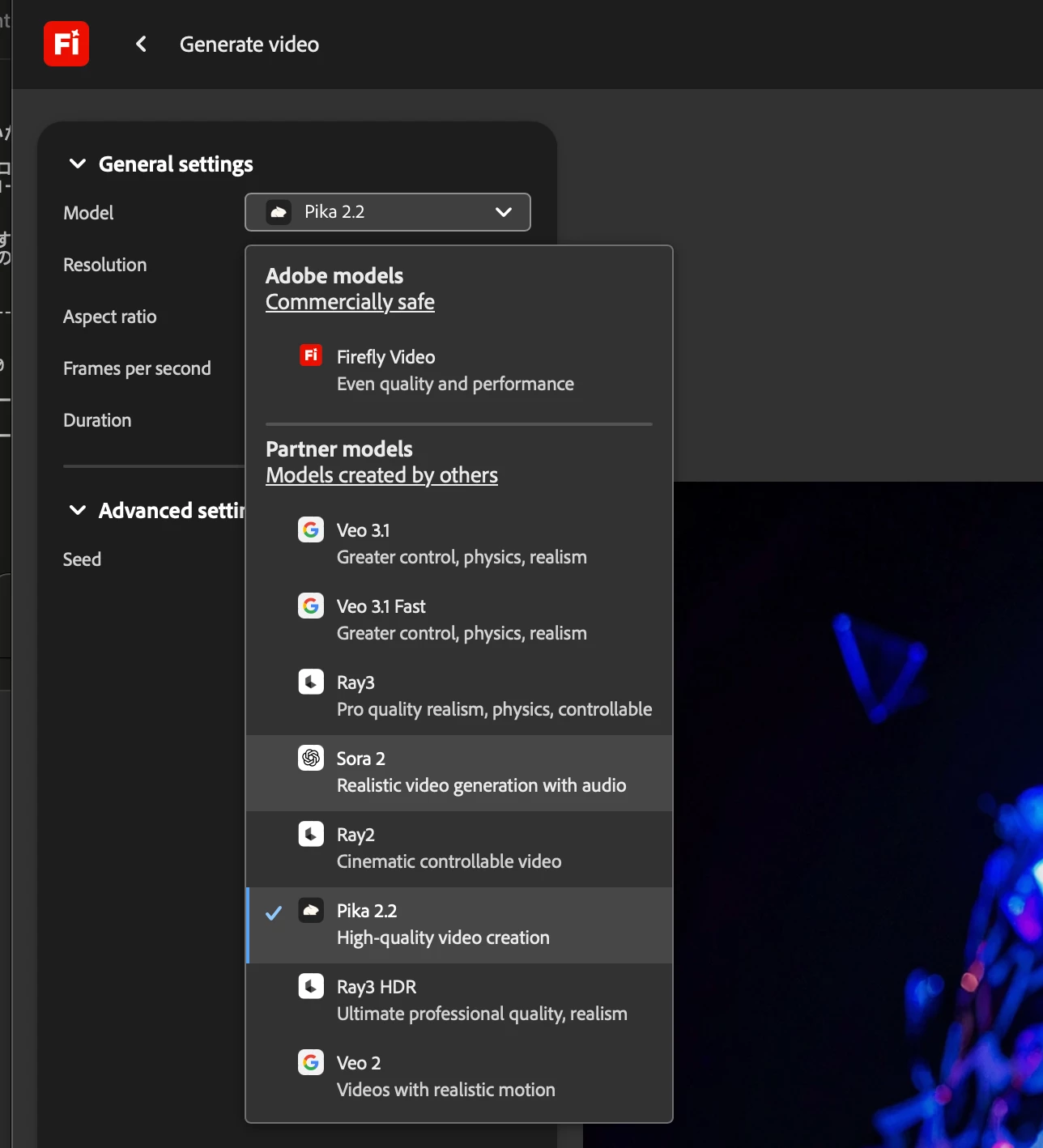
Task: Click the Google icon beside Veo 3.1
Action: pyautogui.click(x=311, y=529)
